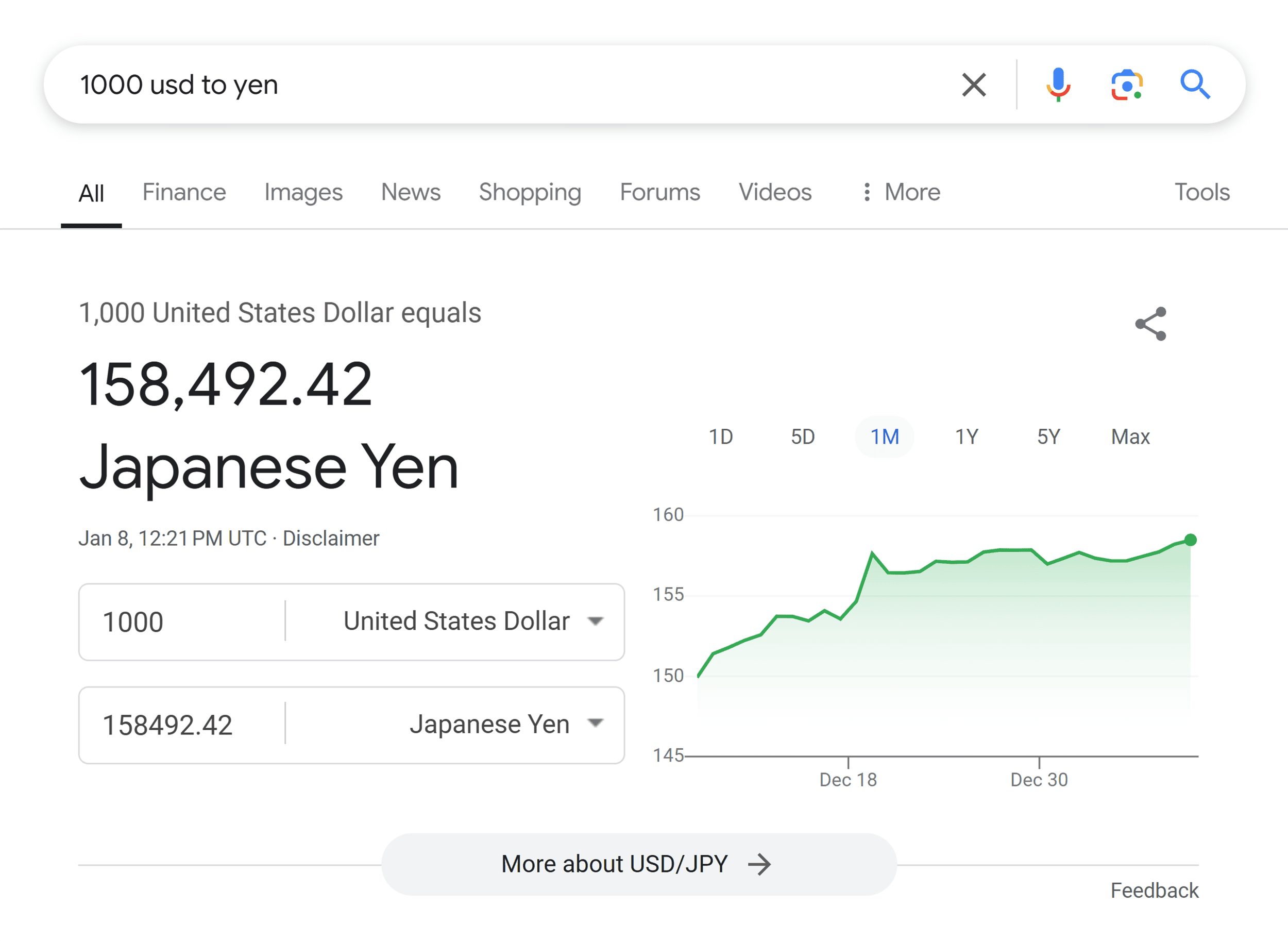The image size is (1288, 941).
Task: Open the Tools options expander
Action: (1202, 192)
